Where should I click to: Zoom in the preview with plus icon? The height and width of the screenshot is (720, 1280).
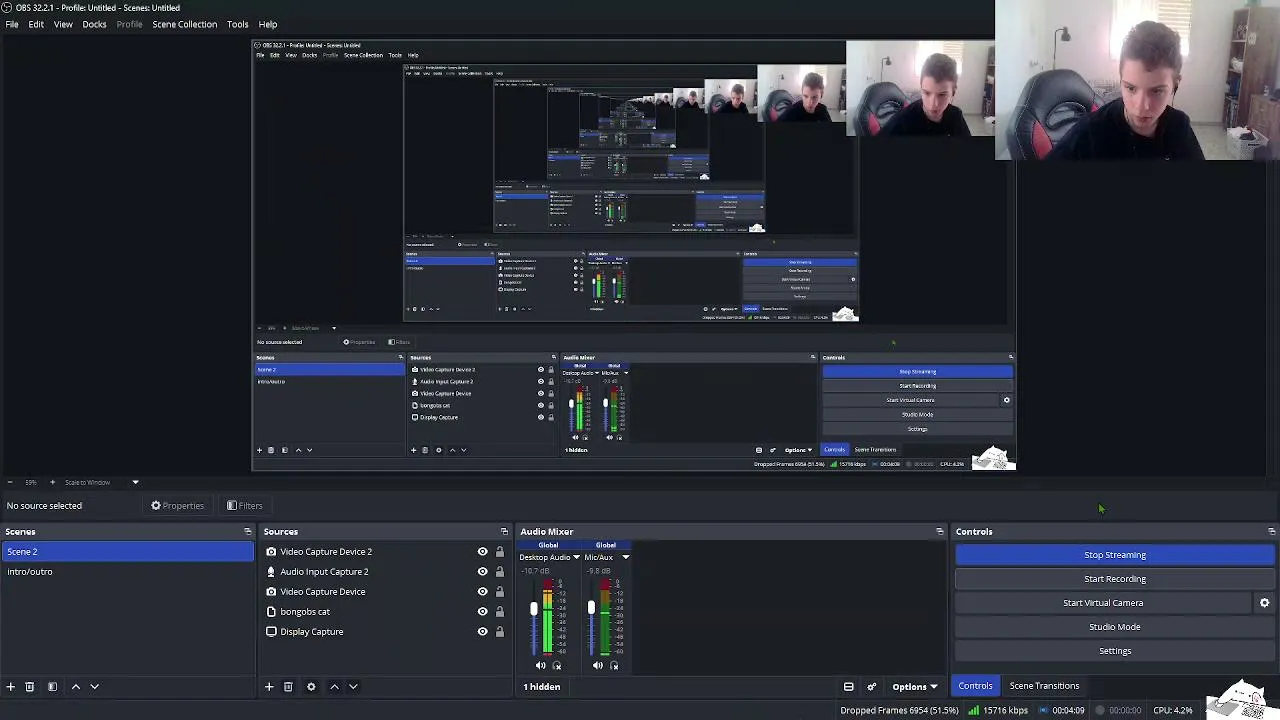53,483
